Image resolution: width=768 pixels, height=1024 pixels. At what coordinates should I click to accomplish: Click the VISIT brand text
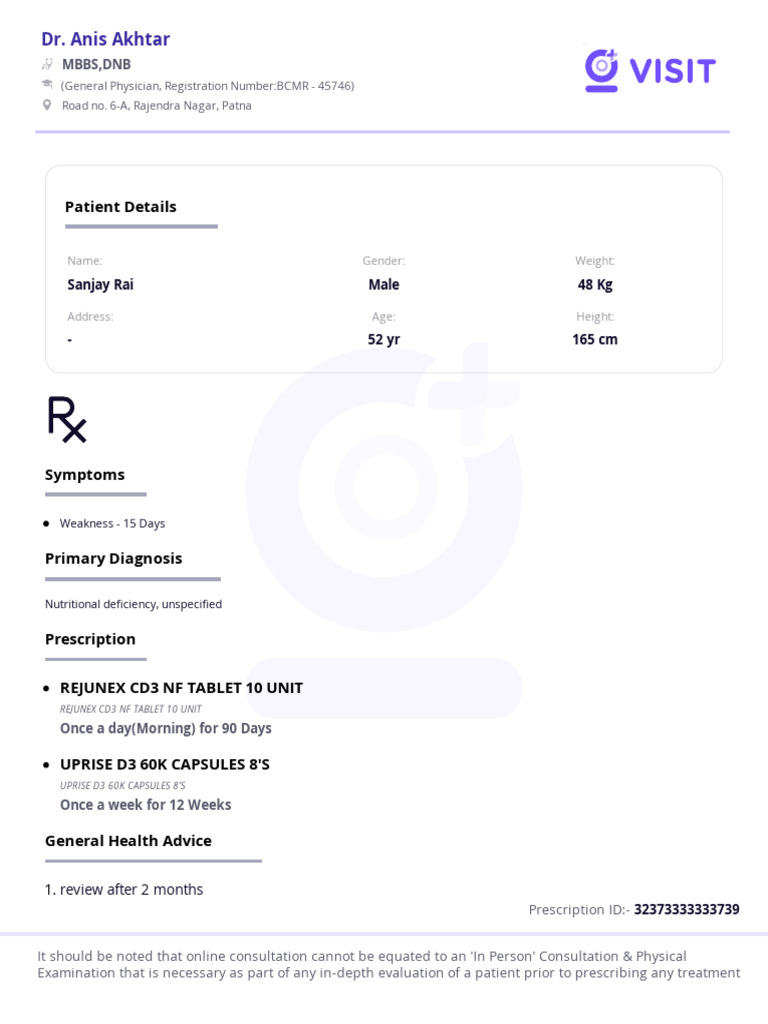(x=673, y=71)
